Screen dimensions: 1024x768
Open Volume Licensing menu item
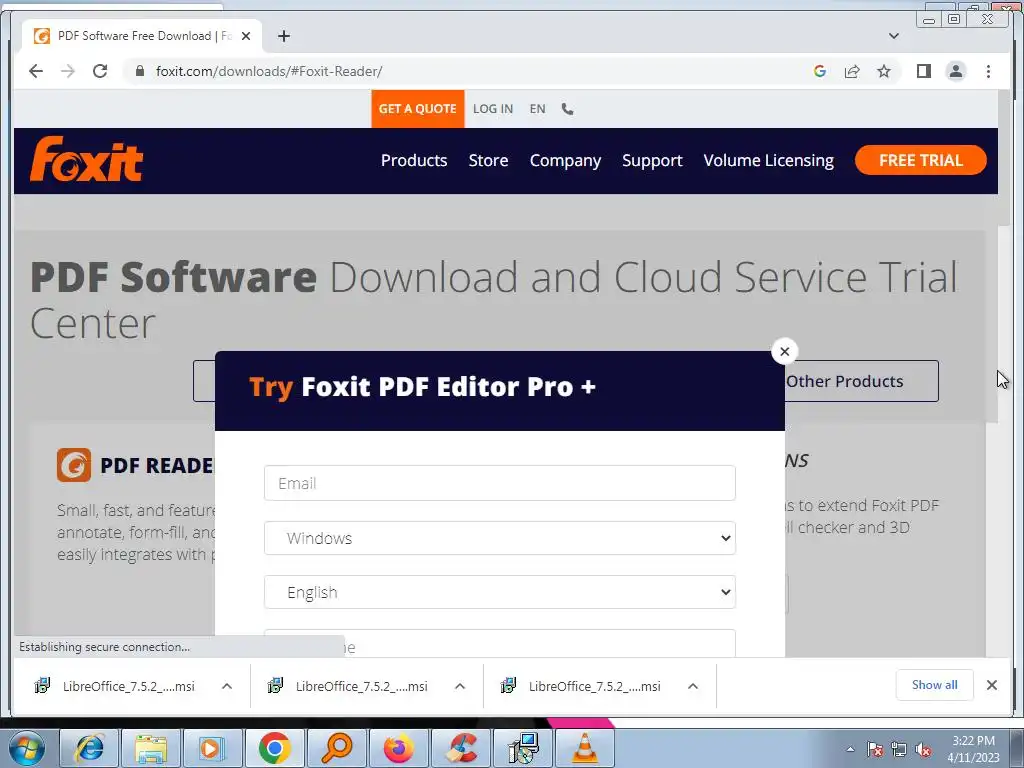tap(769, 161)
